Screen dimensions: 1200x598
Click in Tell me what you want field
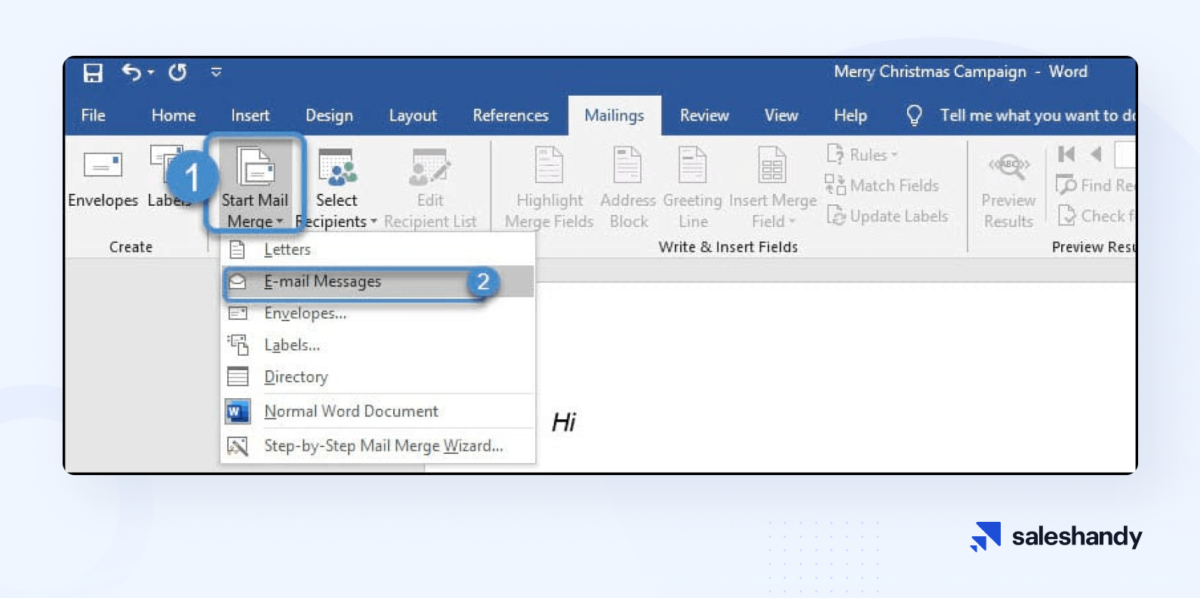click(x=1036, y=116)
